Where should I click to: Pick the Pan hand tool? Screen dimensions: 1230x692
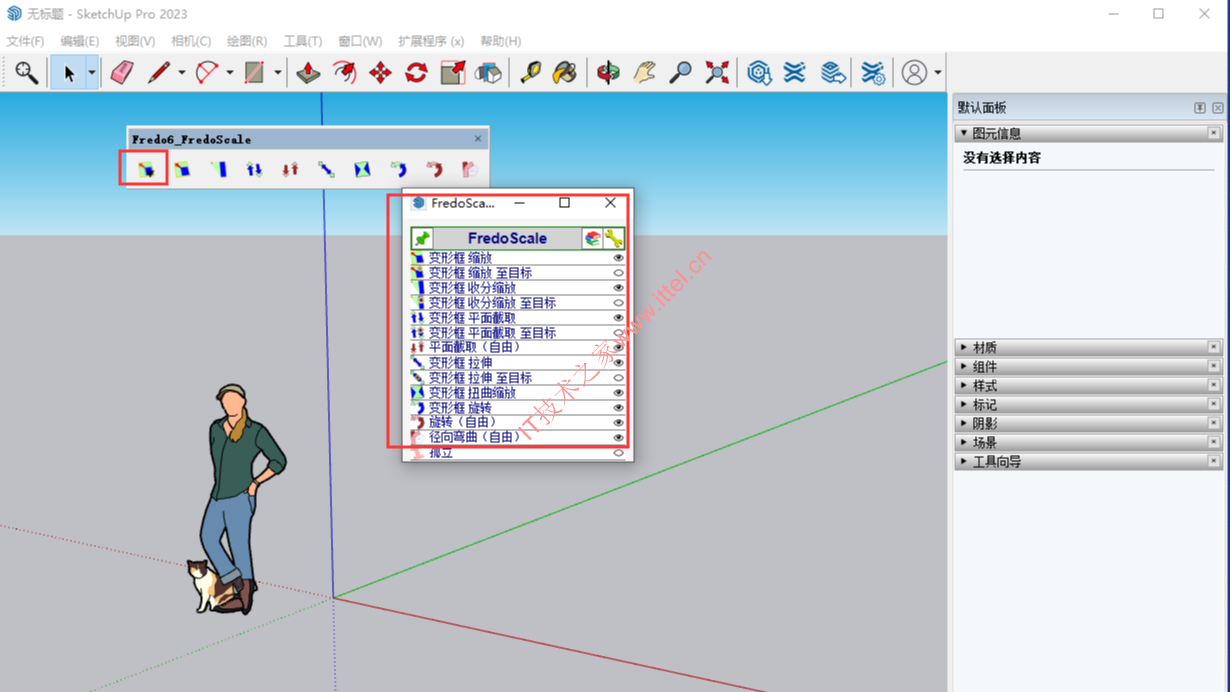click(644, 72)
